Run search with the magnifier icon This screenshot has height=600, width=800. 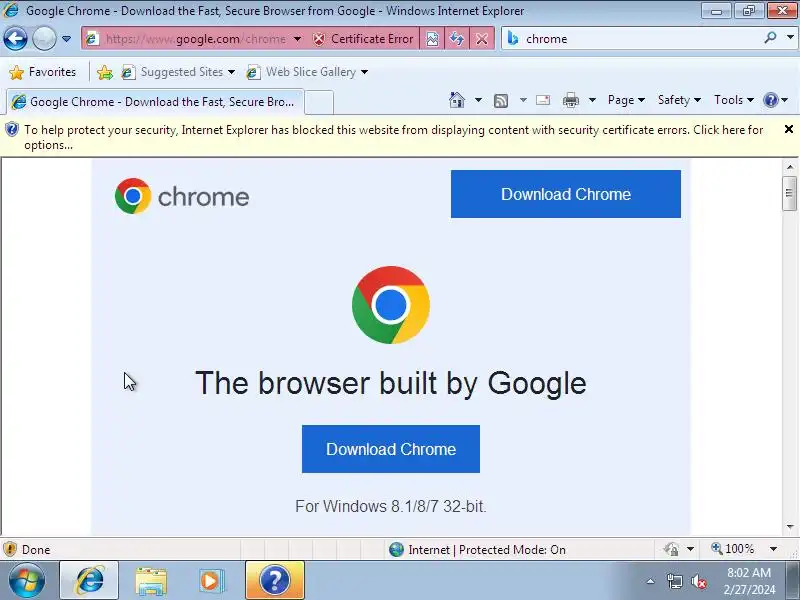pyautogui.click(x=770, y=38)
